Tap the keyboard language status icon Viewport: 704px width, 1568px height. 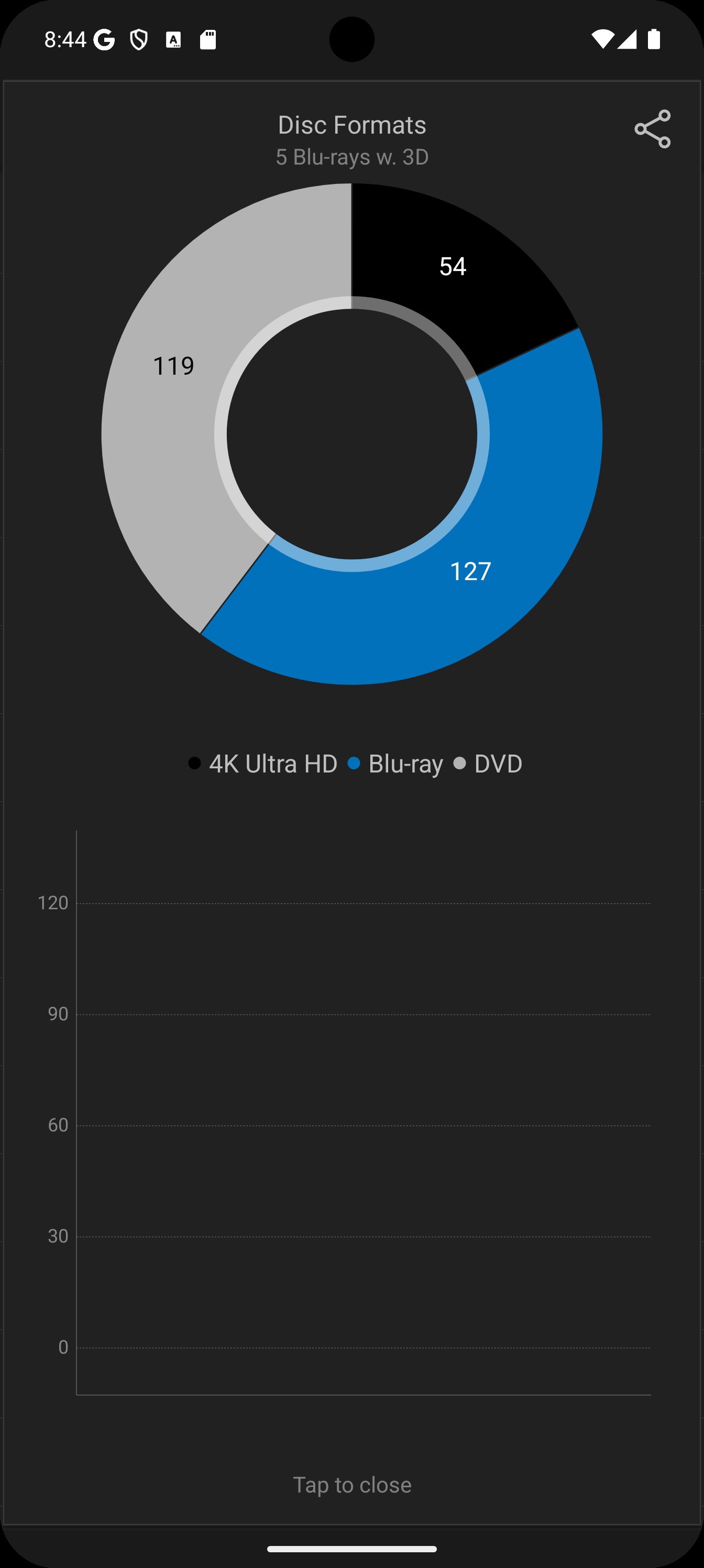tap(173, 40)
